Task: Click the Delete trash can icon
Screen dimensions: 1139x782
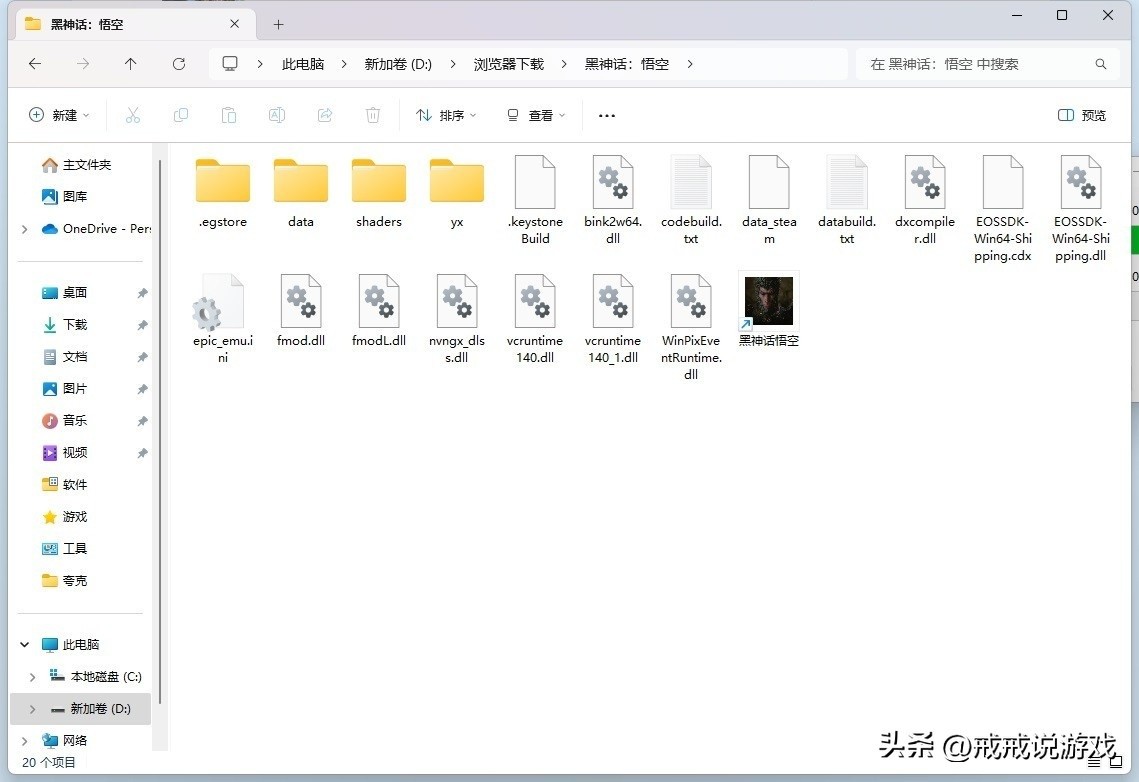Action: (x=373, y=115)
